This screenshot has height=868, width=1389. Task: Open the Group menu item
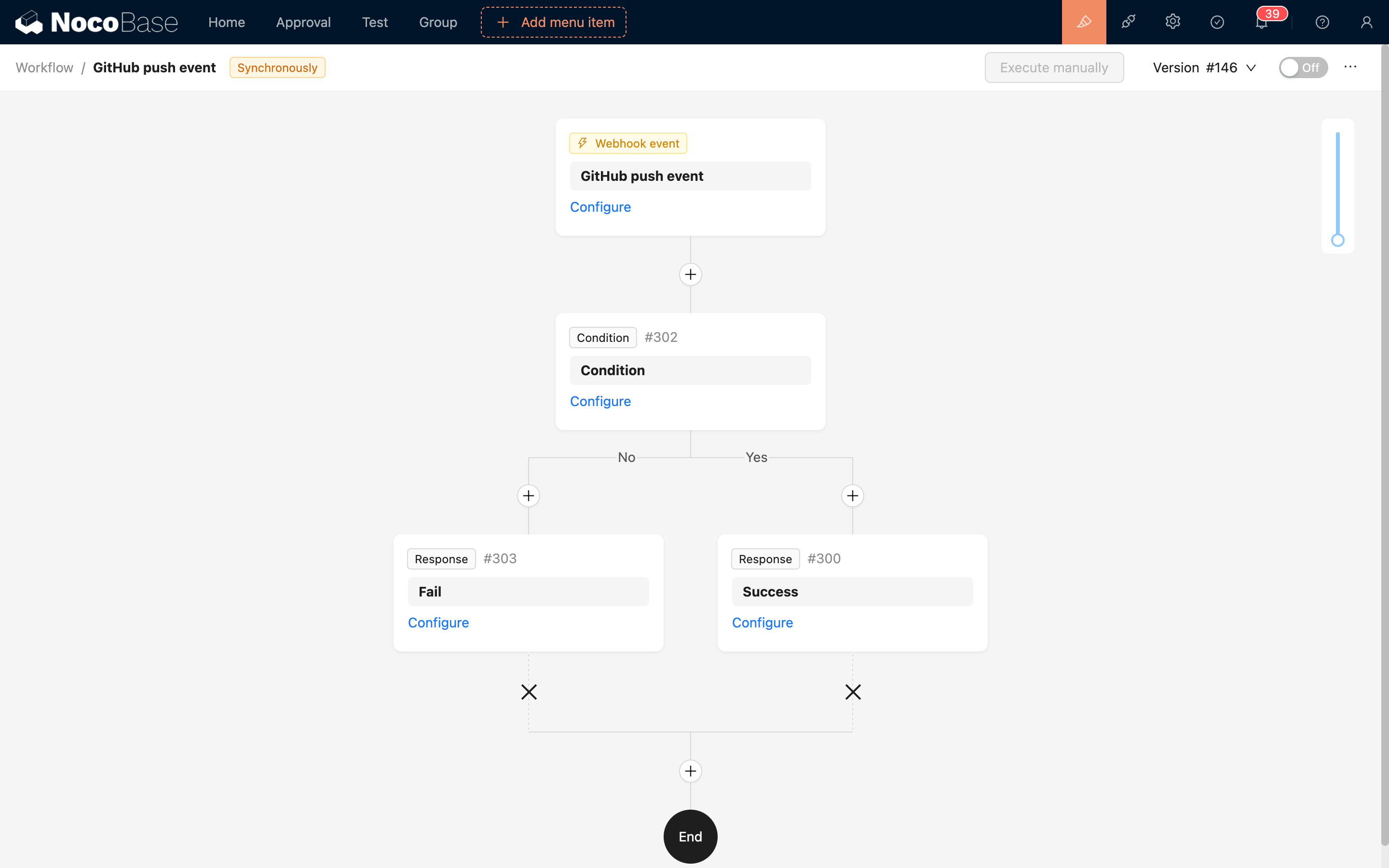pos(438,22)
